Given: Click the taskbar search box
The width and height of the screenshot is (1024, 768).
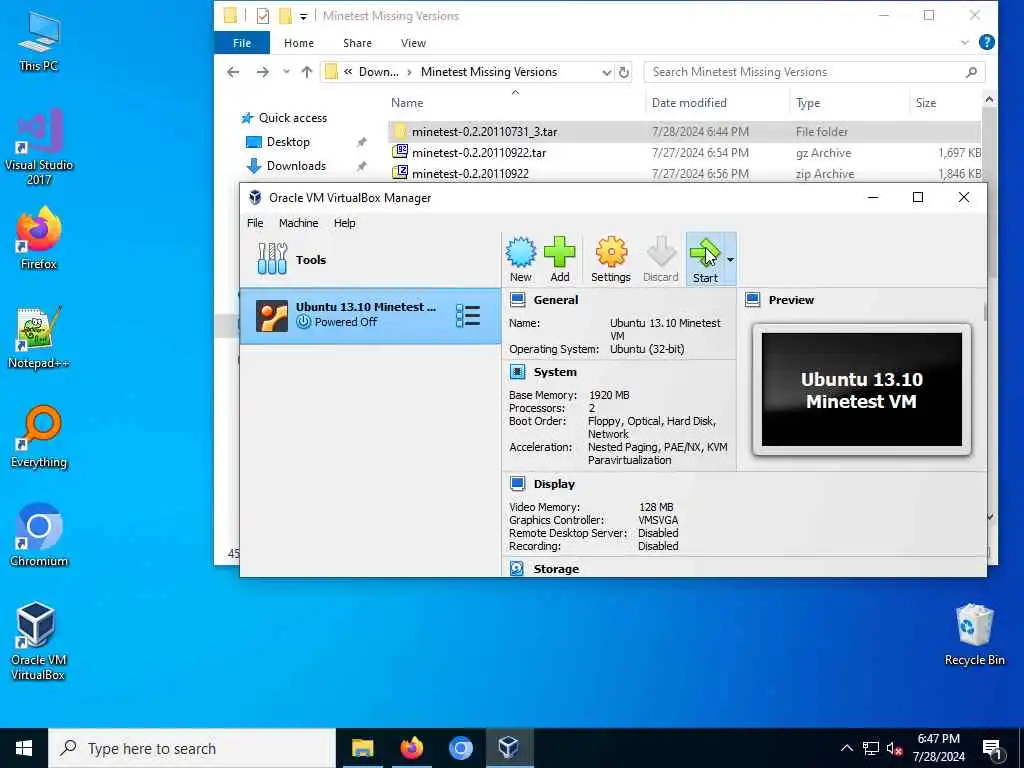Looking at the screenshot, I should point(192,748).
